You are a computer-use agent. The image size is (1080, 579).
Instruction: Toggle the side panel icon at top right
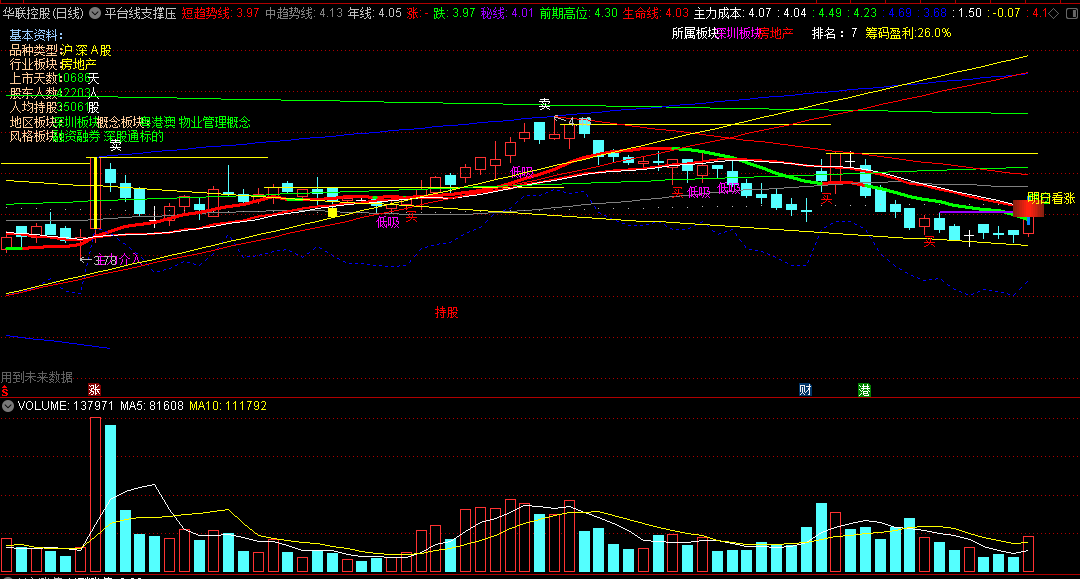(x=1071, y=13)
